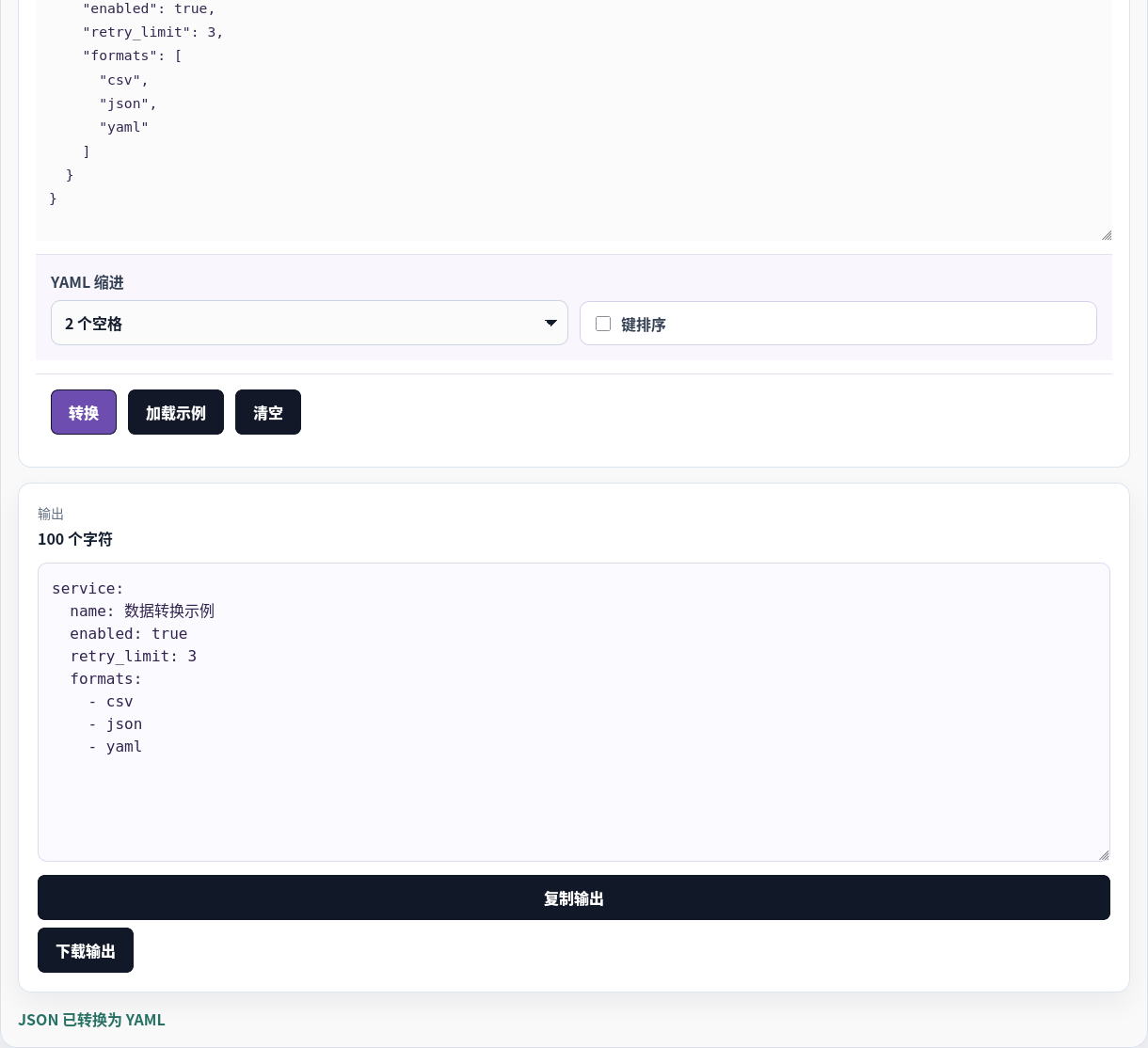The height and width of the screenshot is (1048, 1148).
Task: Click the name: 数据转换示例 output line
Action: pos(142,611)
